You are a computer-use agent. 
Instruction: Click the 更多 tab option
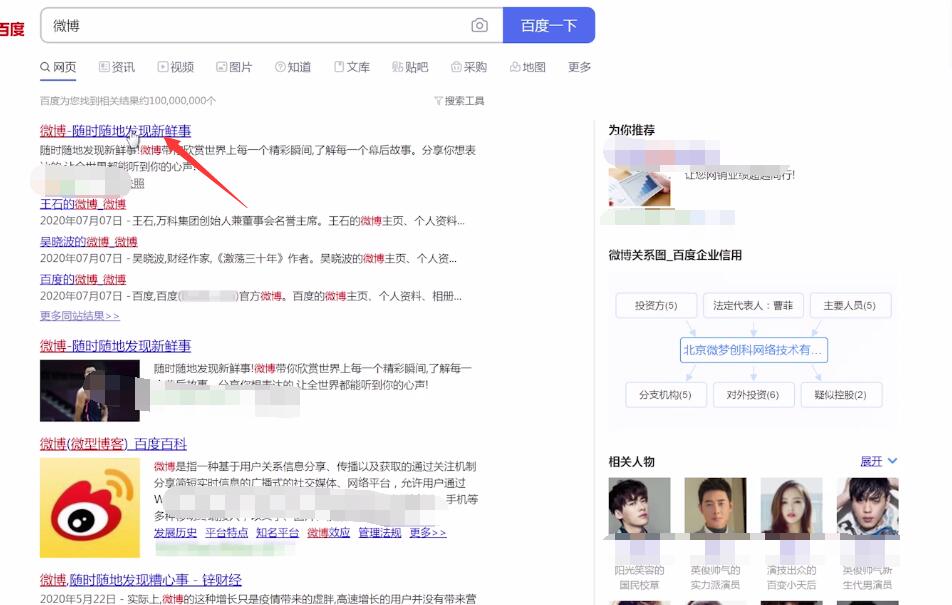579,67
